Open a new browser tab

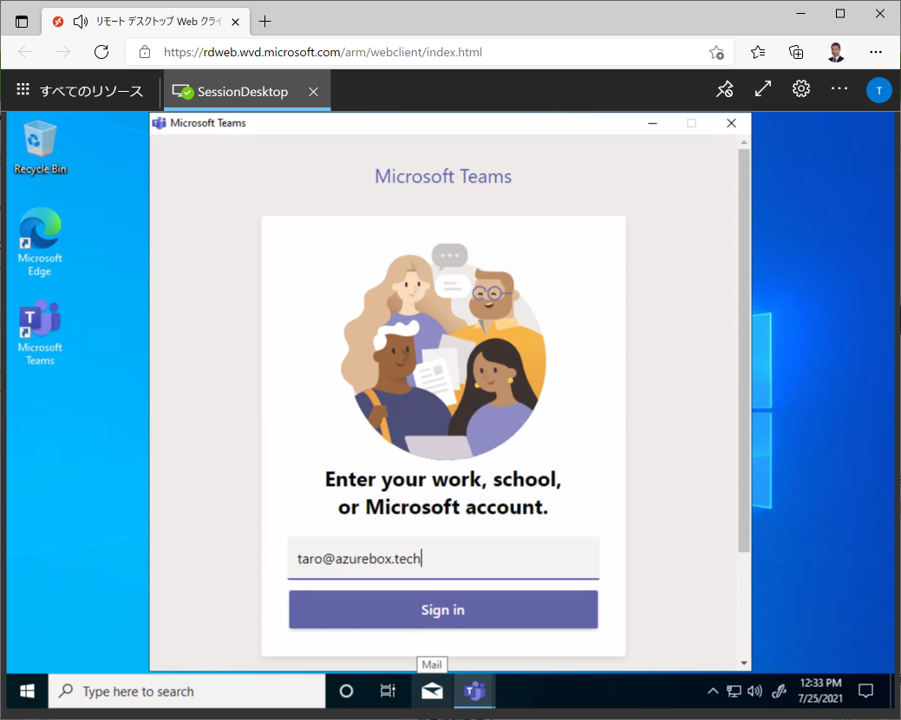(264, 22)
